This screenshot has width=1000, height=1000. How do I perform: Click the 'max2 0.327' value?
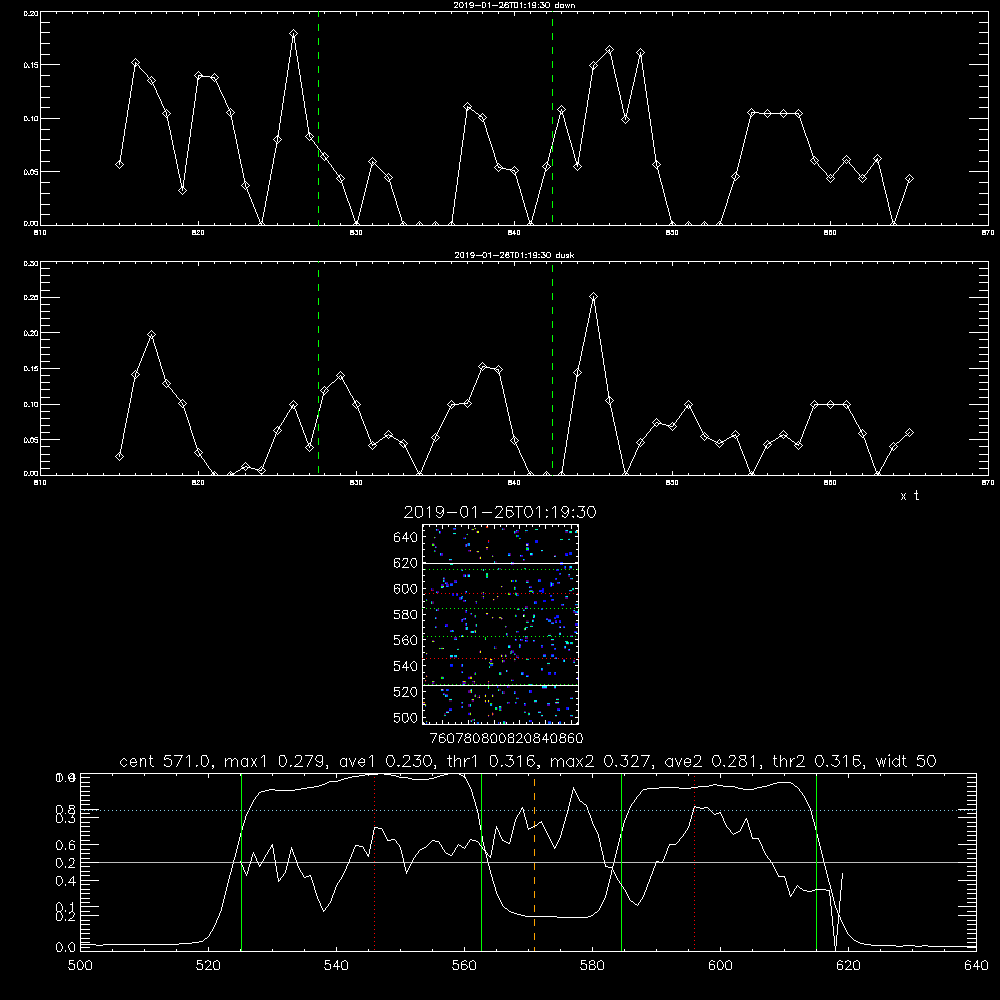pyautogui.click(x=601, y=761)
